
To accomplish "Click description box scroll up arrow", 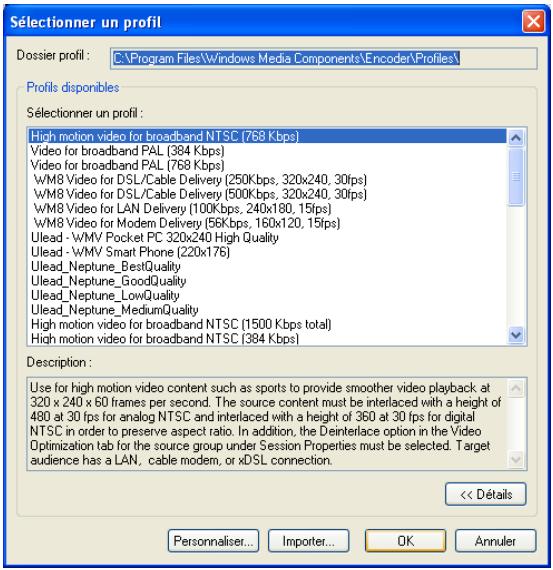I will point(516,388).
